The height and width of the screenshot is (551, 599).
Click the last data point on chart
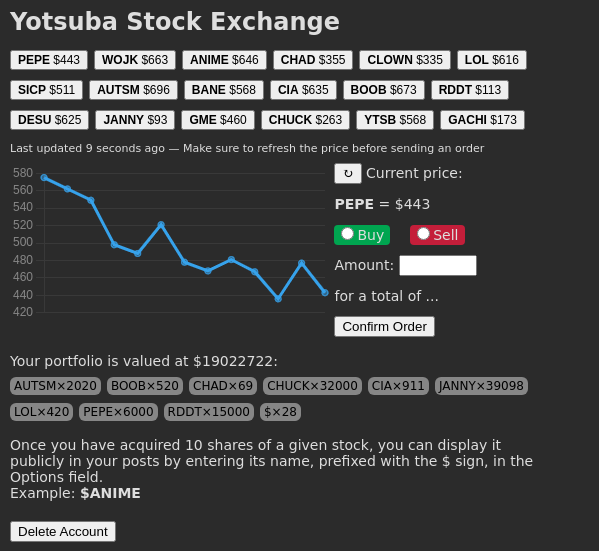coord(325,293)
